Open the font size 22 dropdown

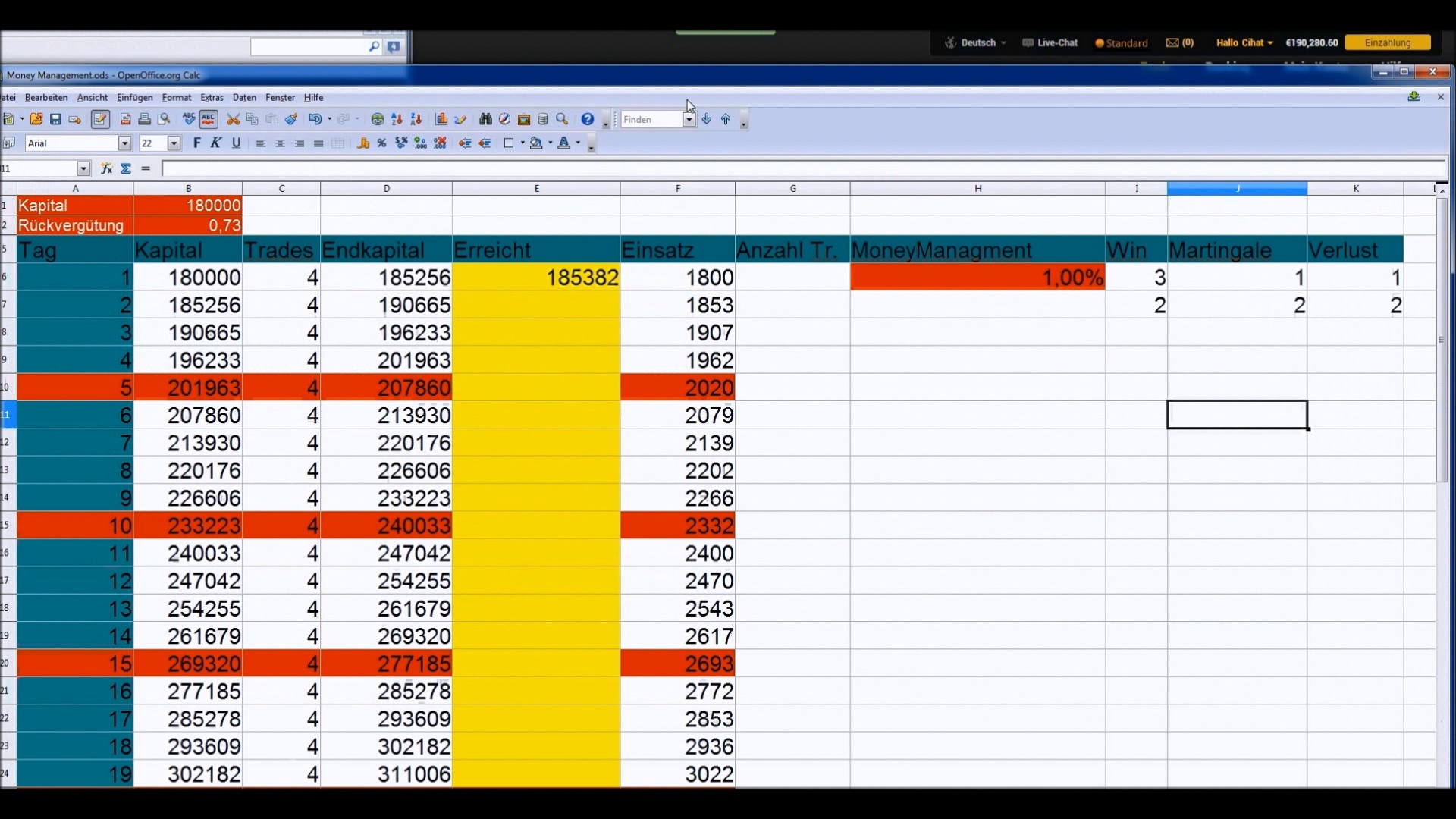pyautogui.click(x=174, y=143)
